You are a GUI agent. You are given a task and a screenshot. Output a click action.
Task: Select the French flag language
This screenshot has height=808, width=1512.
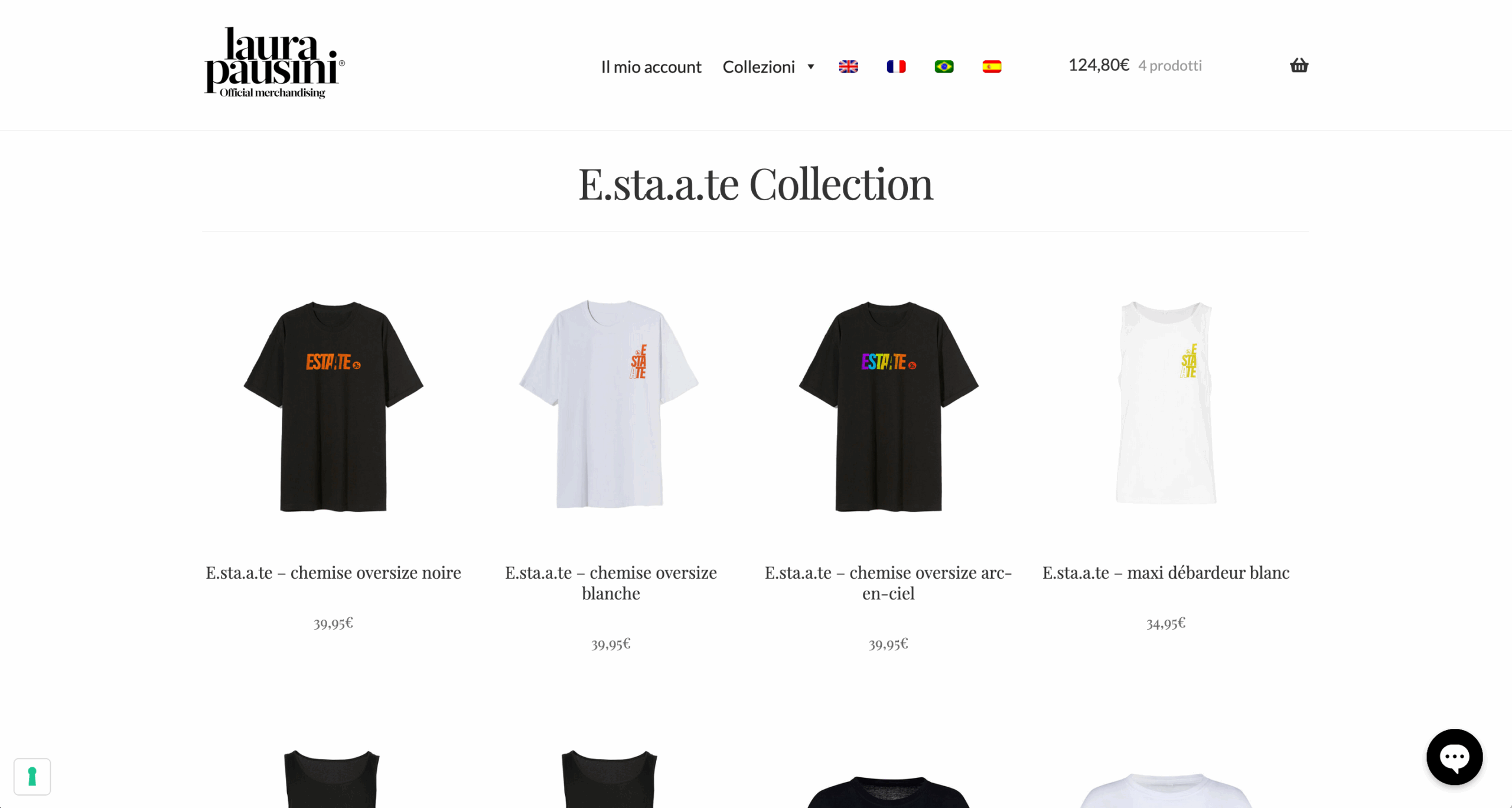click(896, 67)
